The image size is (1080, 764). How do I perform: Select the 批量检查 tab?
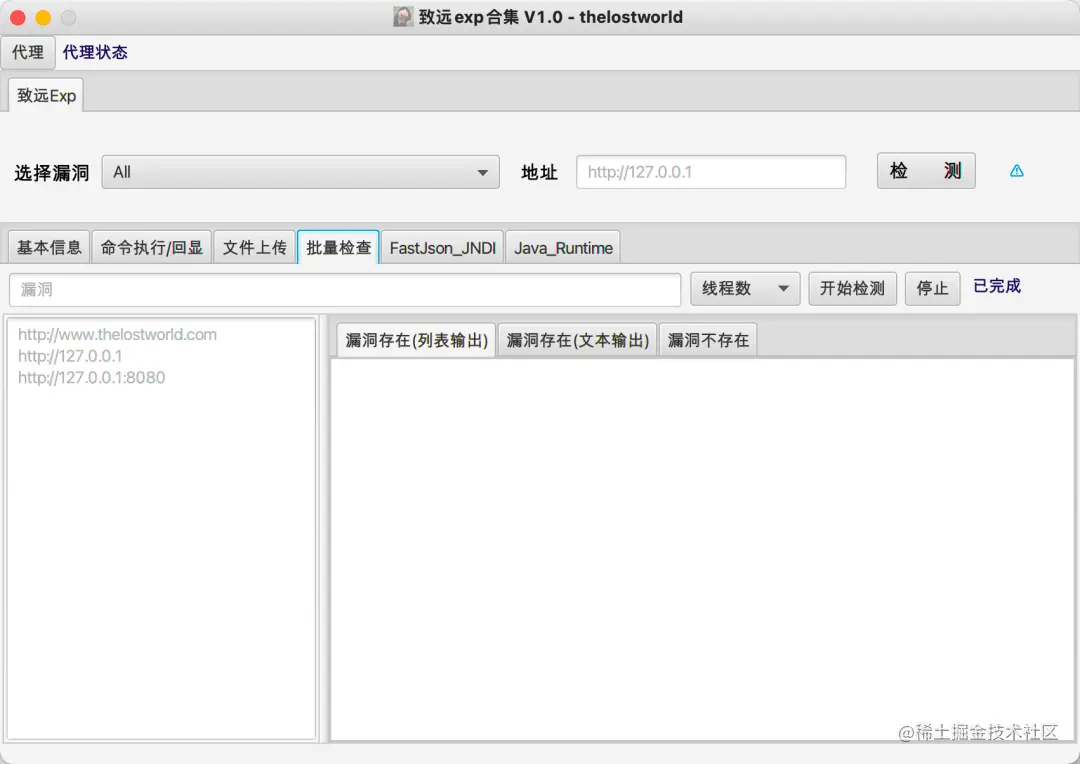pyautogui.click(x=338, y=247)
